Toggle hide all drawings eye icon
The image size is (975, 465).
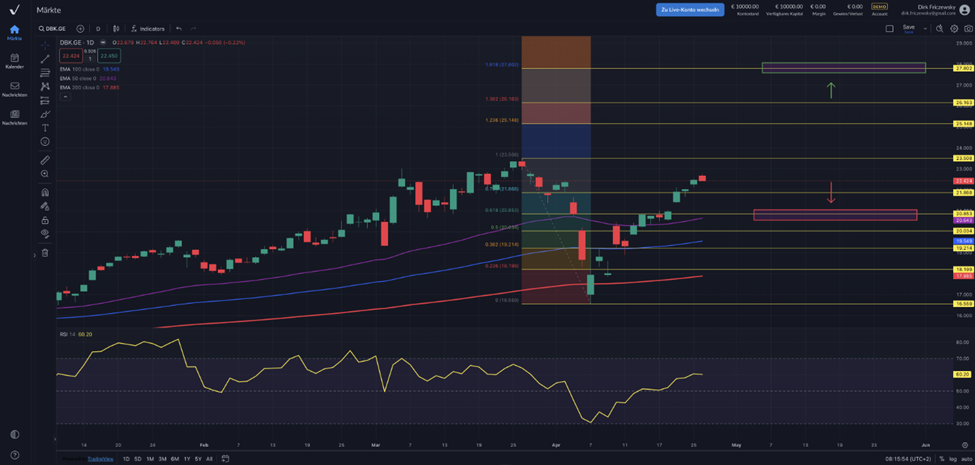[x=45, y=234]
